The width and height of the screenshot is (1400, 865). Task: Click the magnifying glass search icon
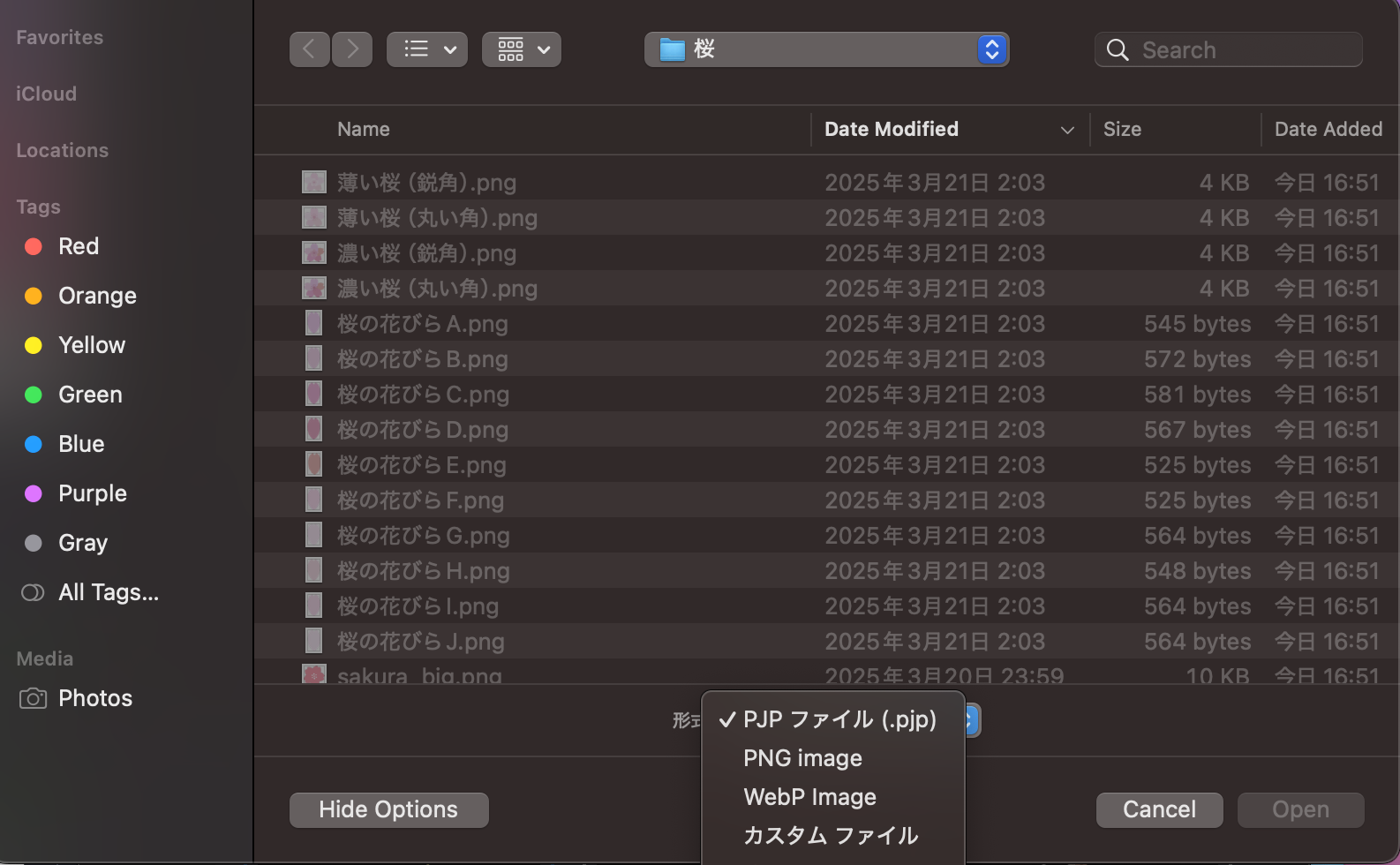coord(1118,50)
